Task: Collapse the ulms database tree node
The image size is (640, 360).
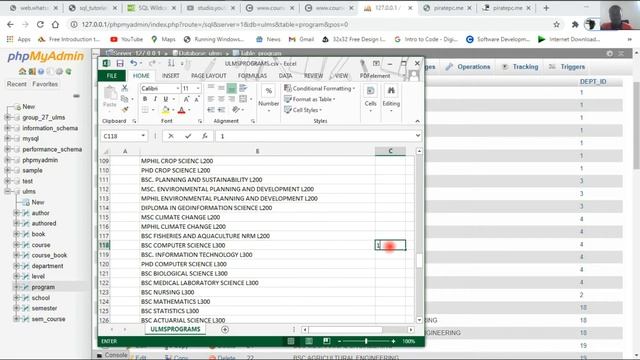Action: 8,191
